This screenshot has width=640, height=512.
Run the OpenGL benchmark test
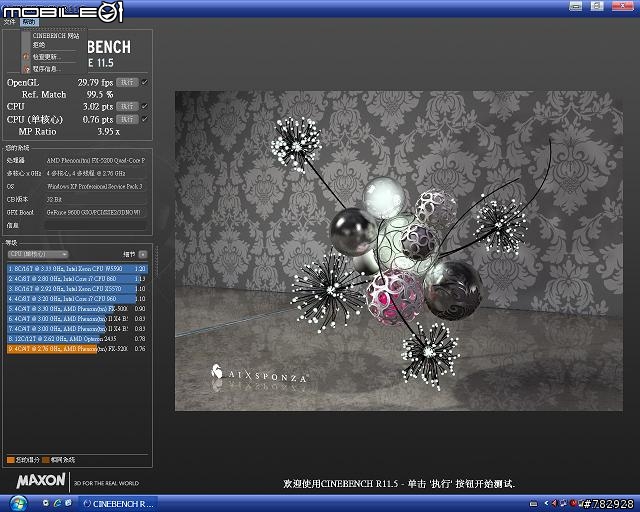pos(127,82)
